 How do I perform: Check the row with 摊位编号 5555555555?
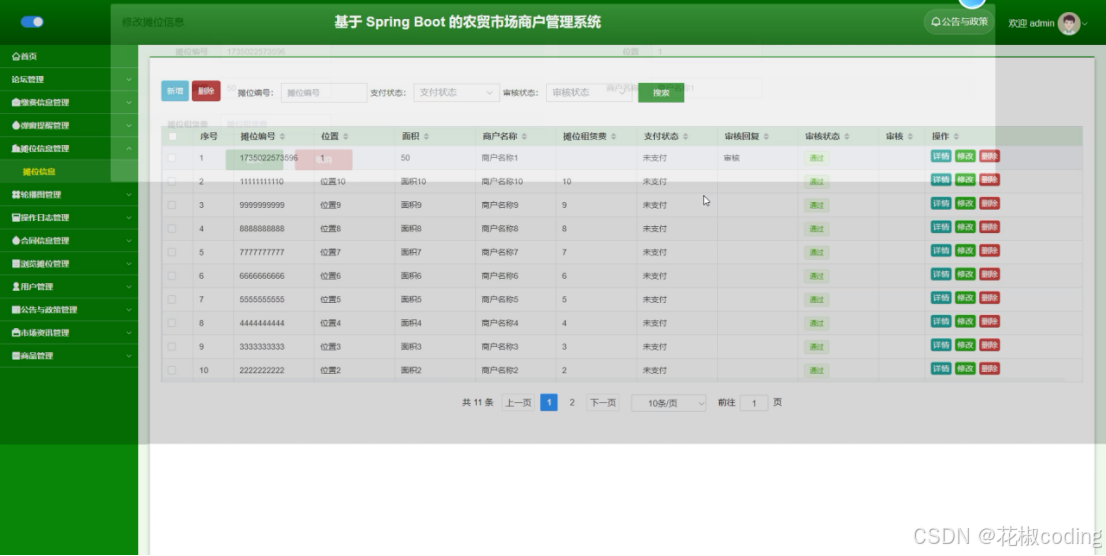click(172, 299)
